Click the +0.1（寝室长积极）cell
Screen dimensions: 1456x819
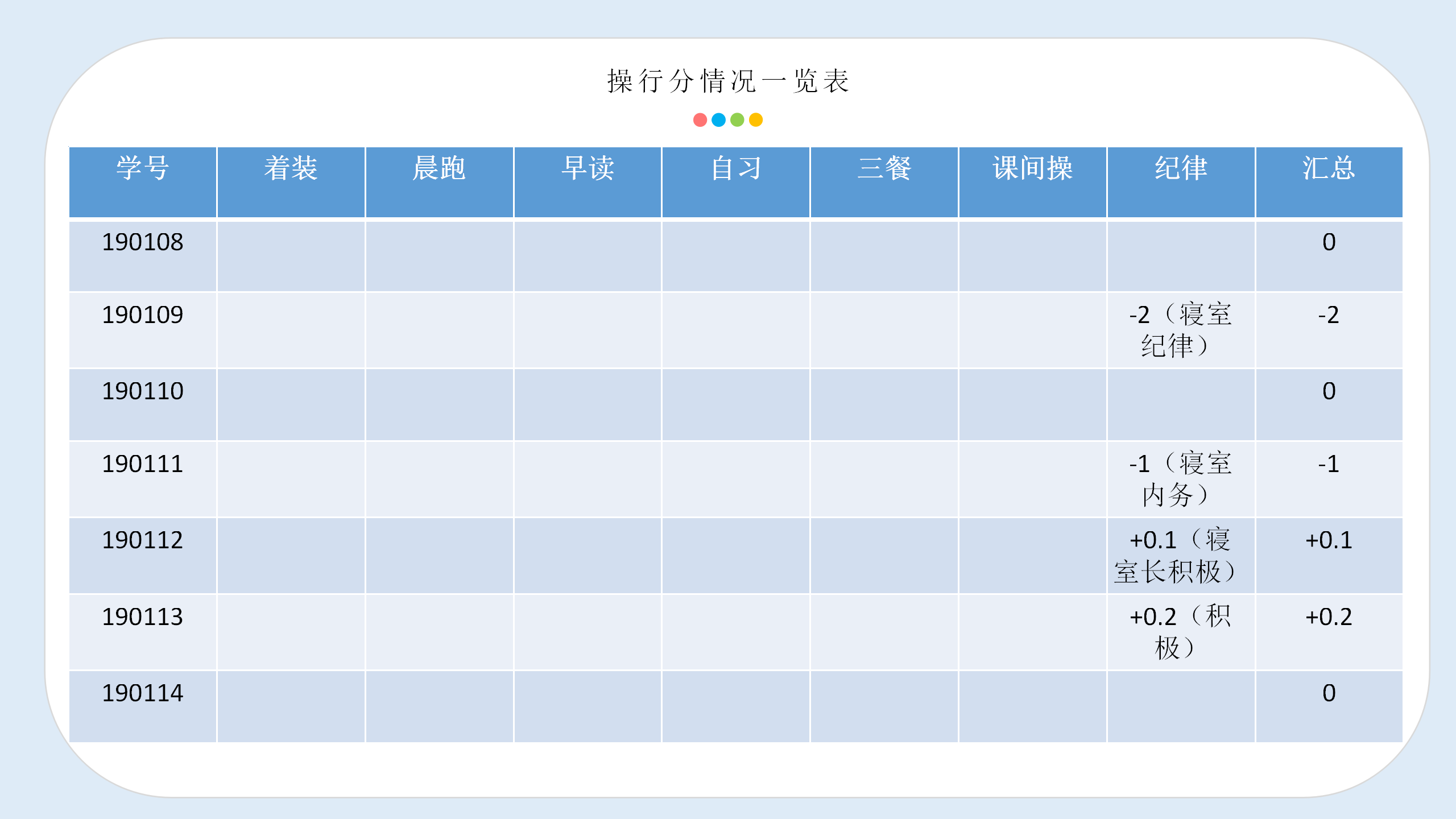pyautogui.click(x=1181, y=556)
